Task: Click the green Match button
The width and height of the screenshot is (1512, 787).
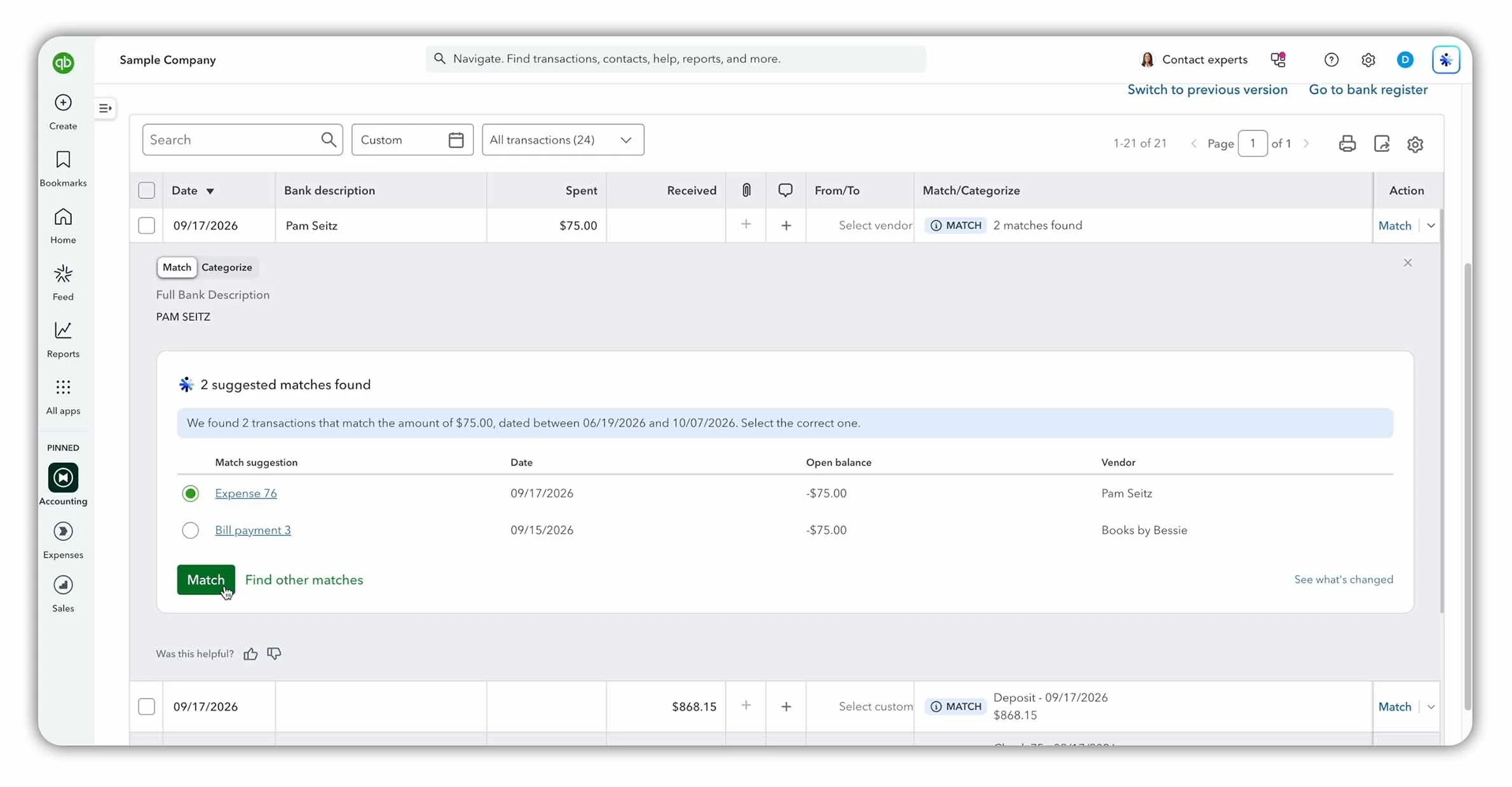Action: point(206,580)
